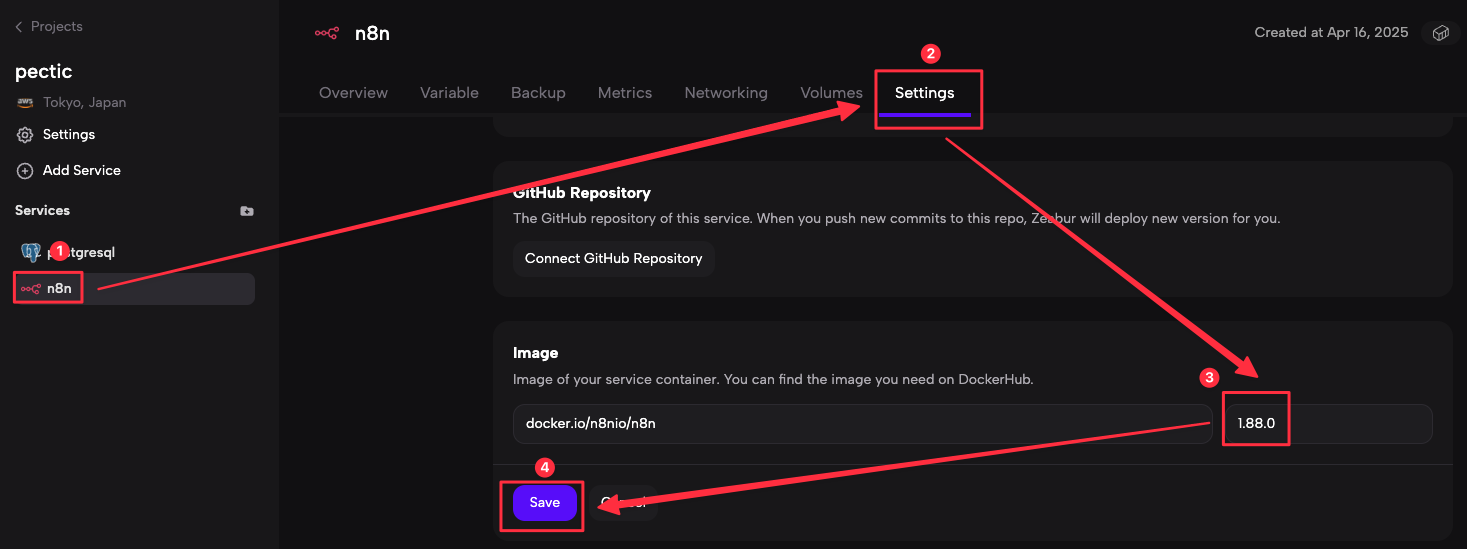
Task: Go back using the Projects chevron
Action: coord(18,27)
